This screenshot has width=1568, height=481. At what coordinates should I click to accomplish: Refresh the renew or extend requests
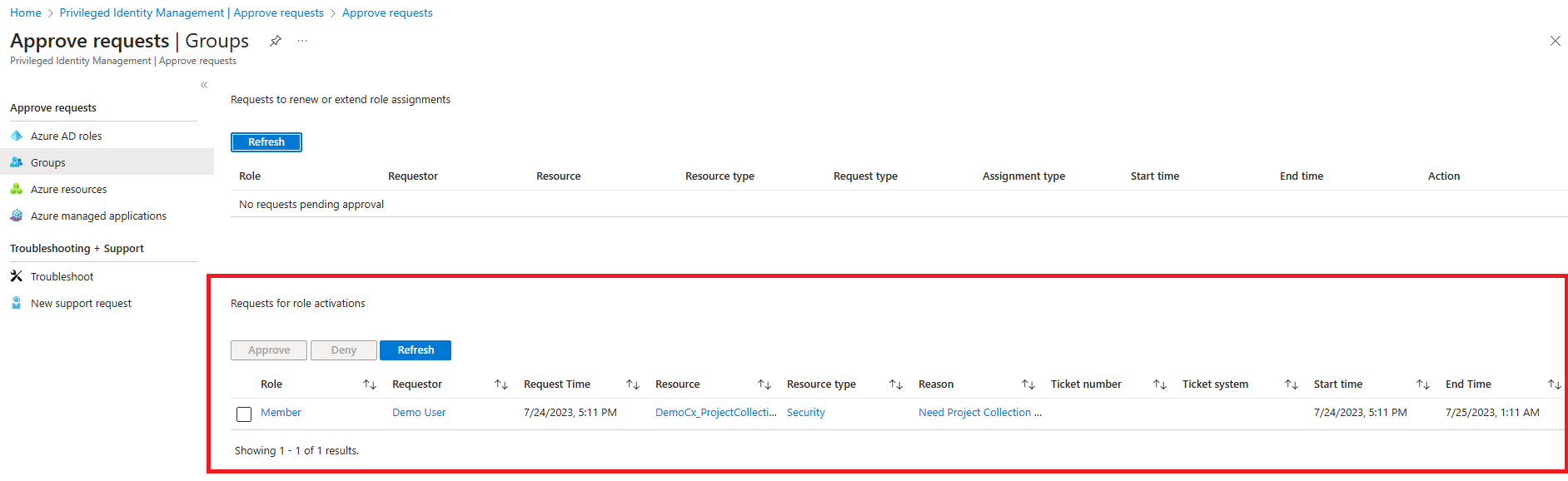coord(266,142)
